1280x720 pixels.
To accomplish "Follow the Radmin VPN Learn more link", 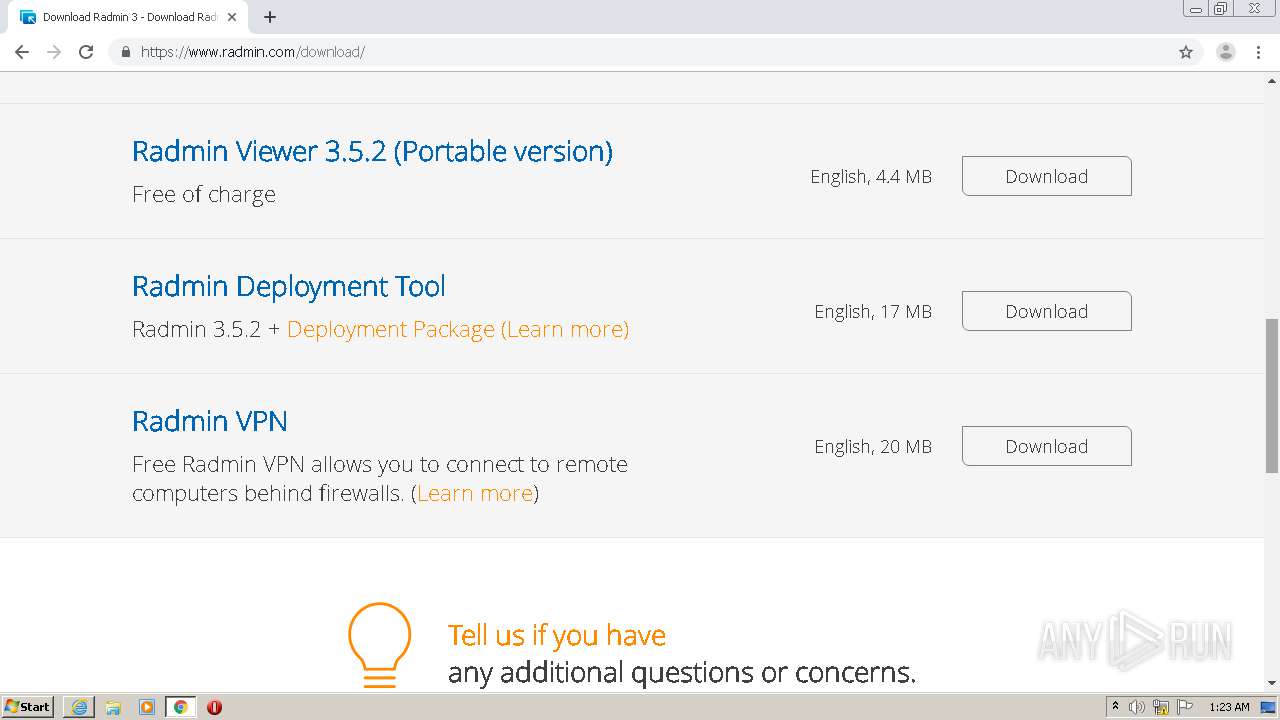I will click(x=475, y=493).
